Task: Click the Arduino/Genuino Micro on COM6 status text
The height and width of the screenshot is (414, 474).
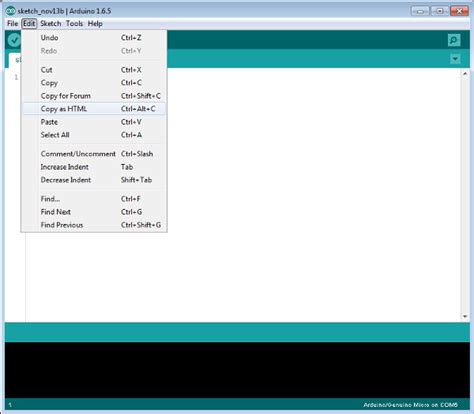Action: coord(410,405)
